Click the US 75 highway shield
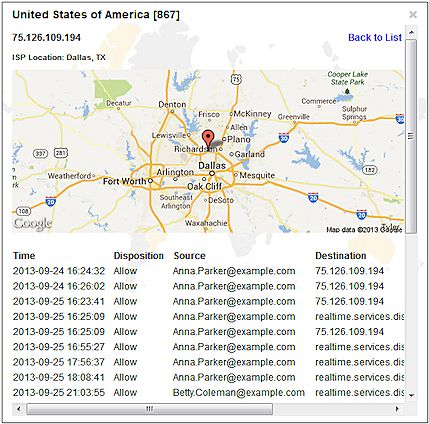Viewport: 429px width, 424px height. (x=236, y=79)
